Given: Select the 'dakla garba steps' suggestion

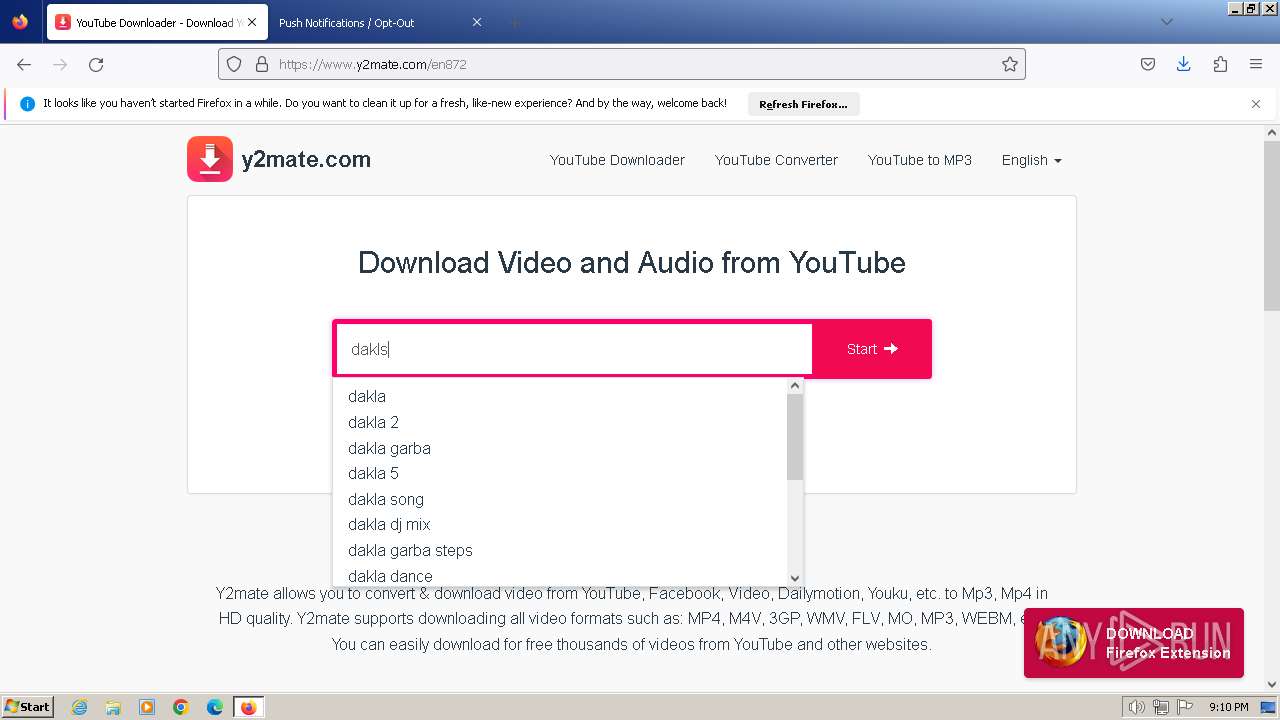Looking at the screenshot, I should 560,550.
